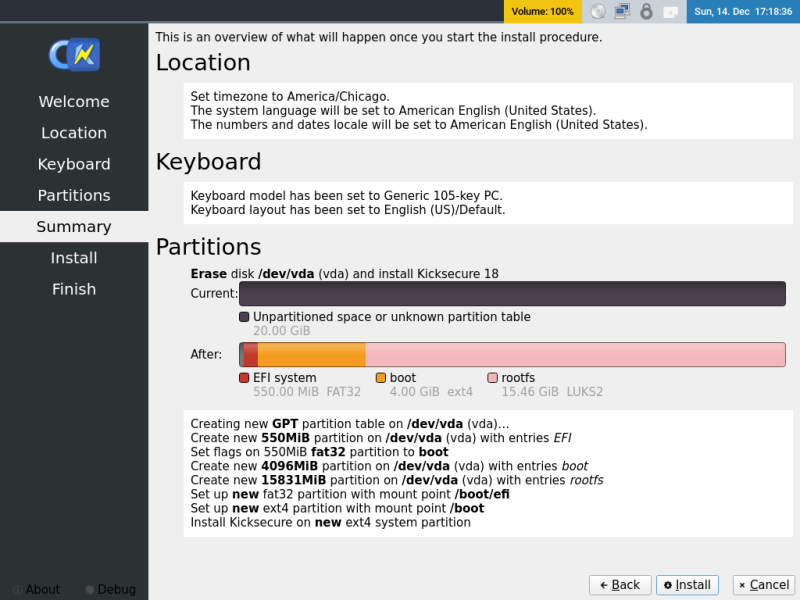800x600 pixels.
Task: Open the network monitor tray icon
Action: tap(622, 11)
